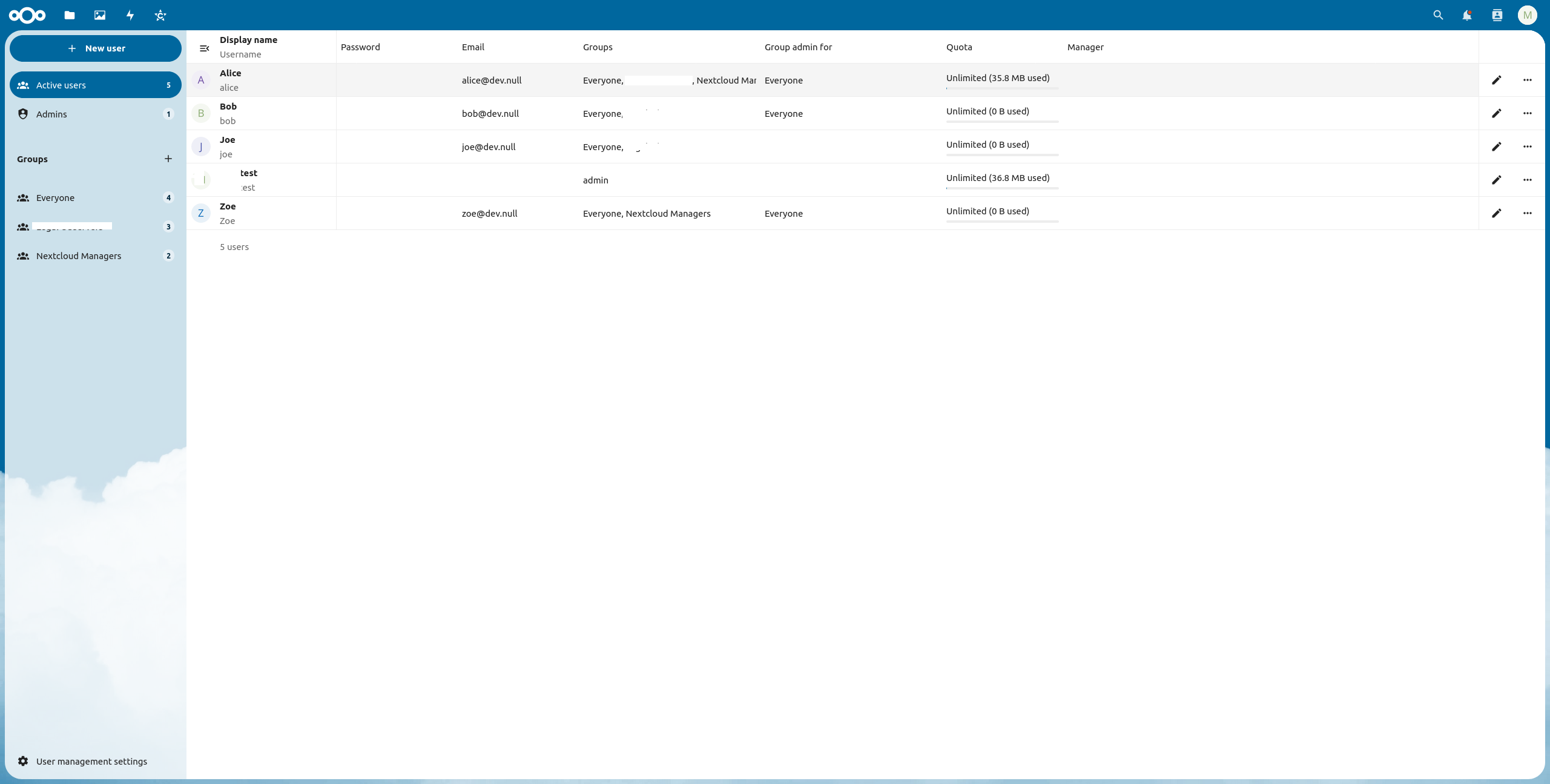Open actions menu for Bob
The height and width of the screenshot is (784, 1550).
(x=1528, y=113)
